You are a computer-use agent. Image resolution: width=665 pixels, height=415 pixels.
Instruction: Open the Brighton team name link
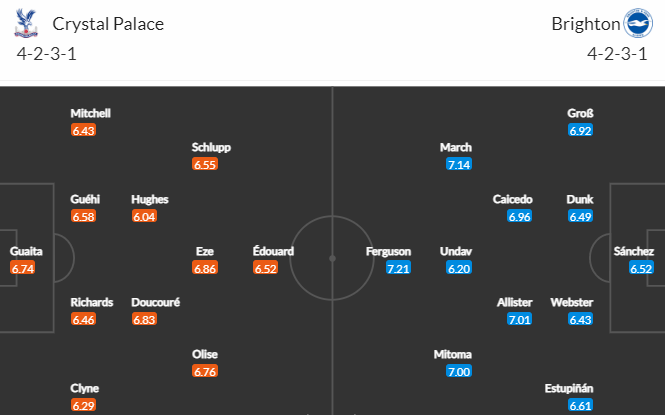pyautogui.click(x=586, y=24)
